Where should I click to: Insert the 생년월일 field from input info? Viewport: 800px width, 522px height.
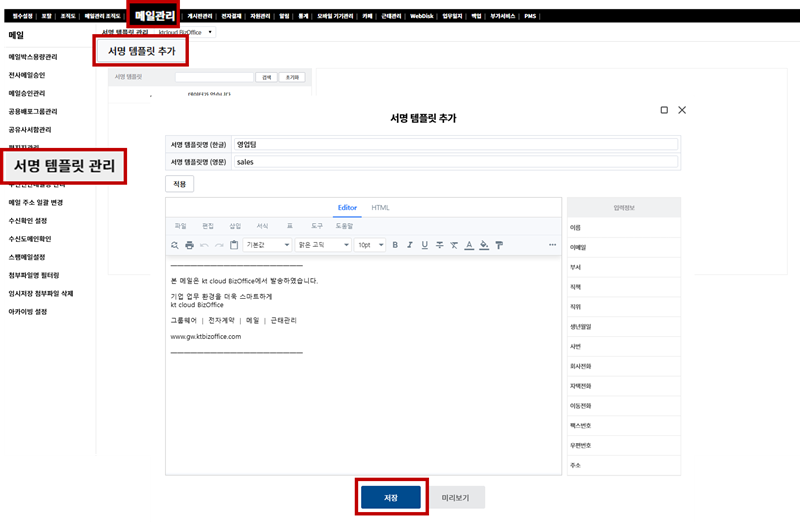tap(623, 327)
